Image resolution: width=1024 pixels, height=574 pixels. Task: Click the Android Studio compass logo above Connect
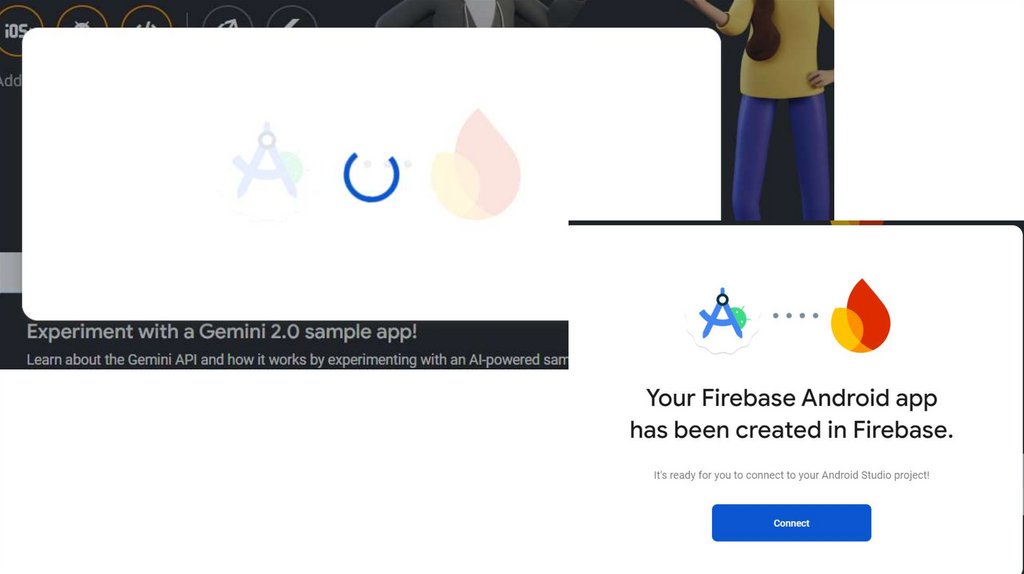[722, 317]
